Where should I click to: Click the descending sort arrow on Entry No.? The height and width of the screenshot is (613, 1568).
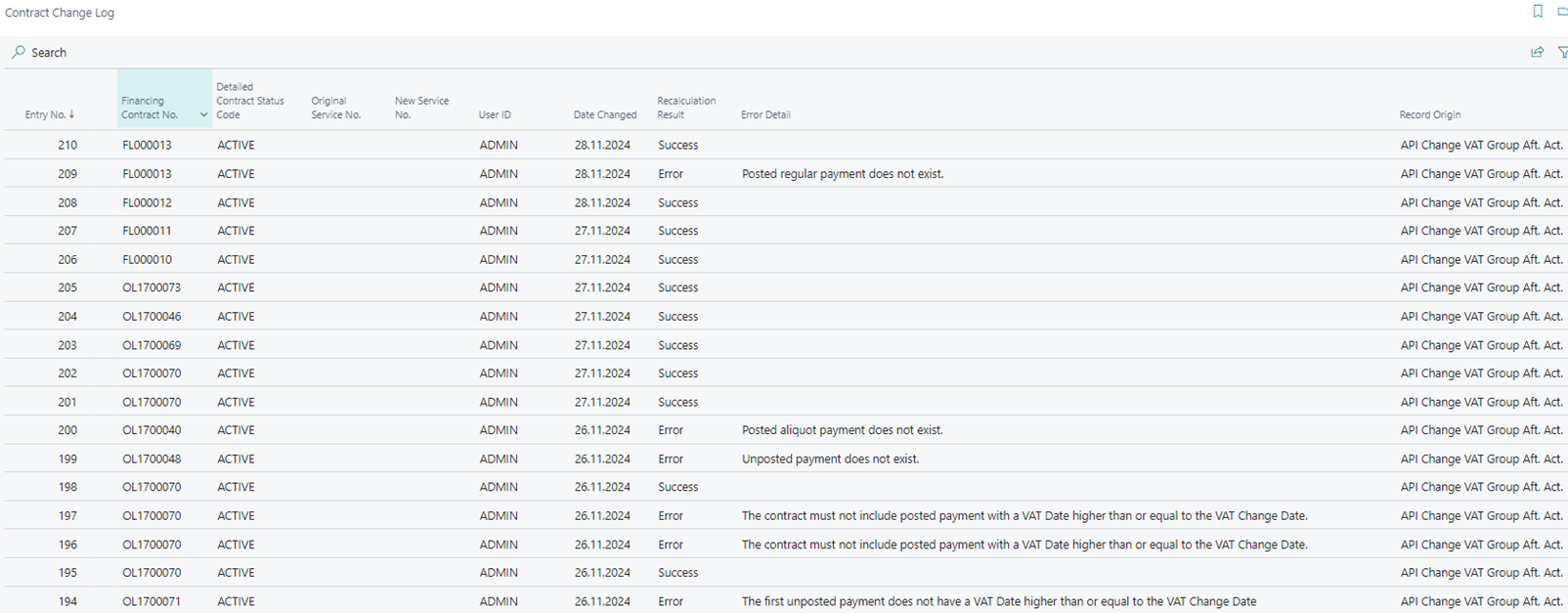(x=71, y=114)
